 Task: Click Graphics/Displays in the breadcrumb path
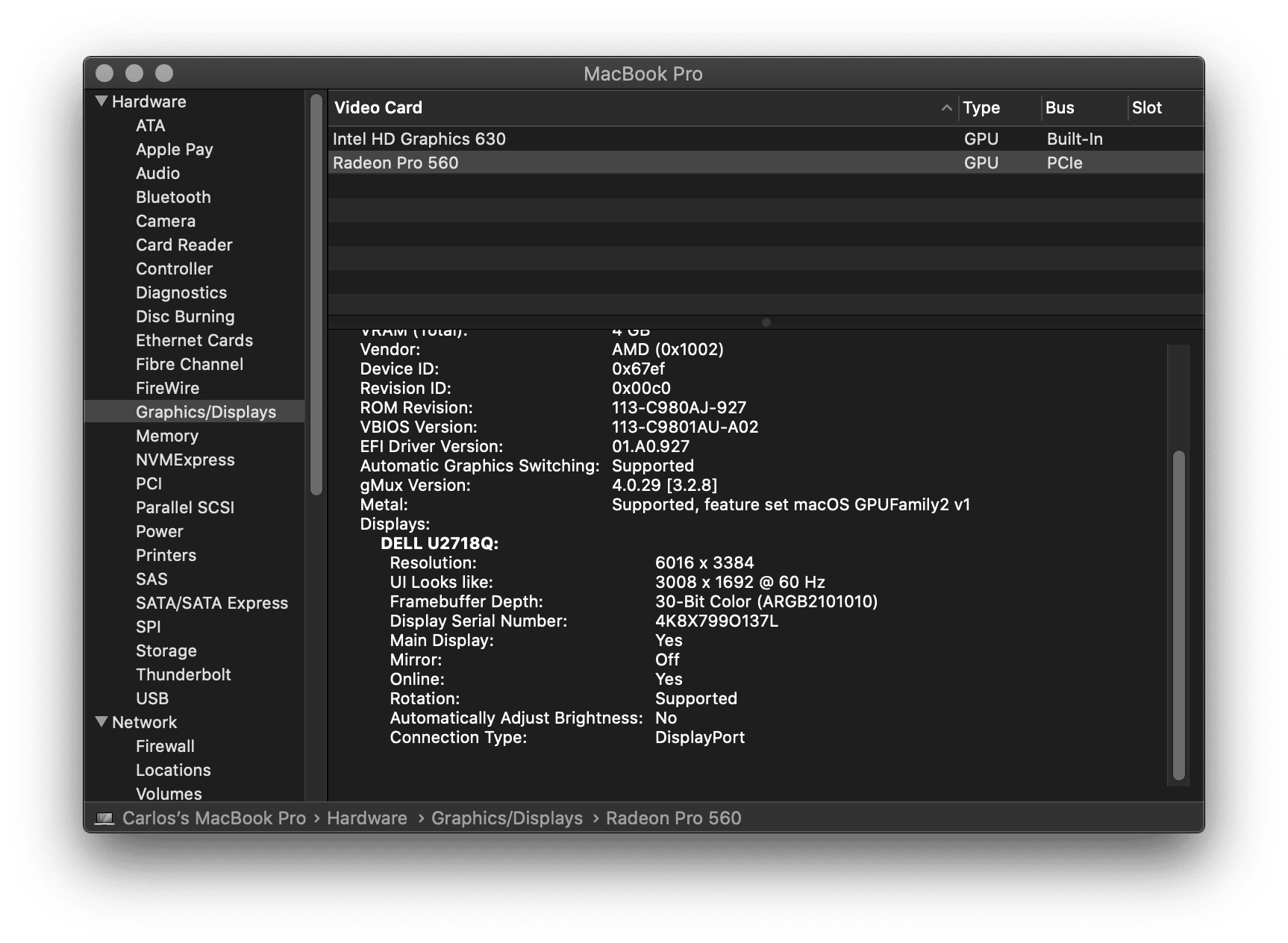[507, 818]
